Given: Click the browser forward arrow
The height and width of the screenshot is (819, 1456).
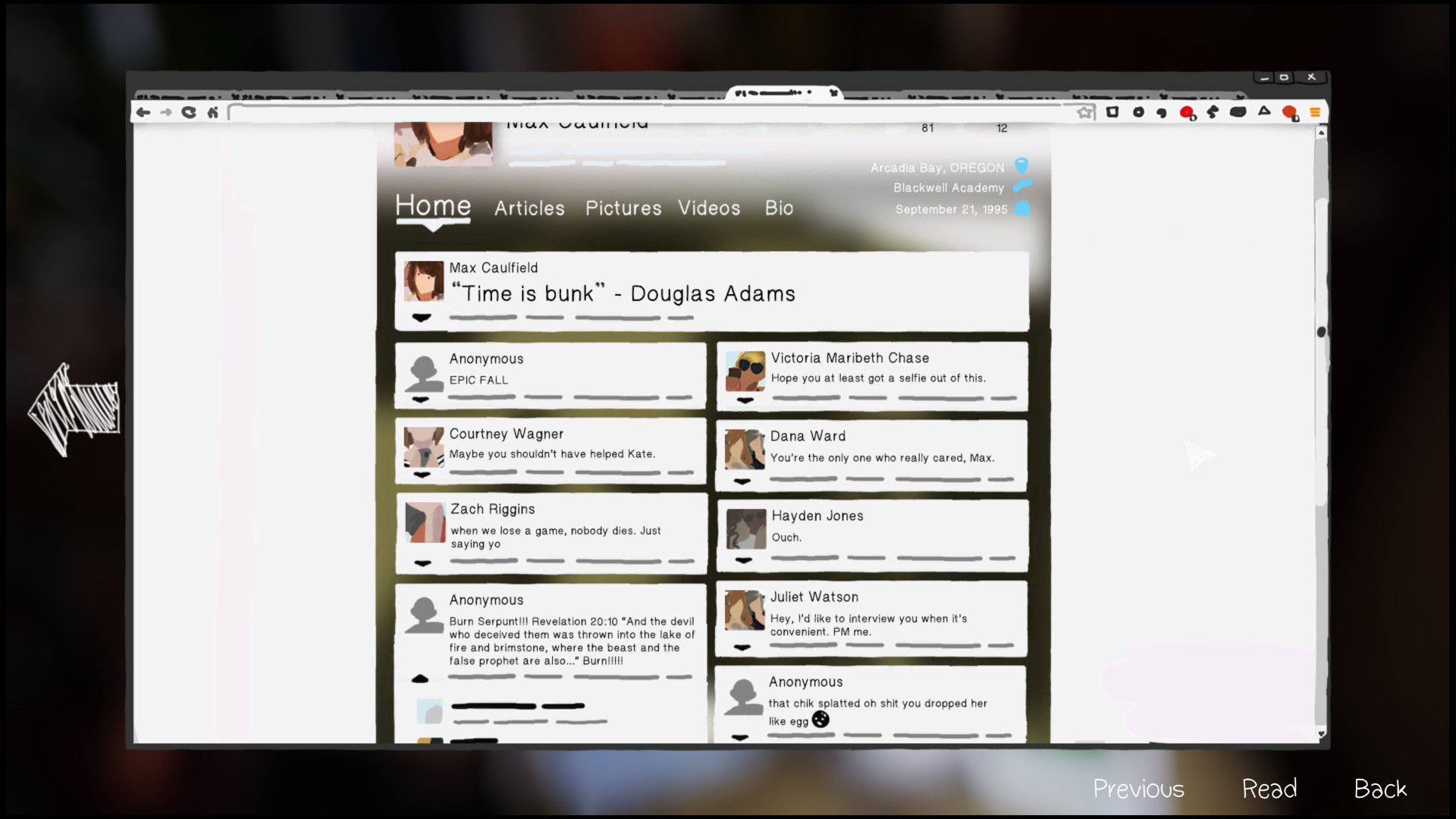Looking at the screenshot, I should [x=166, y=112].
